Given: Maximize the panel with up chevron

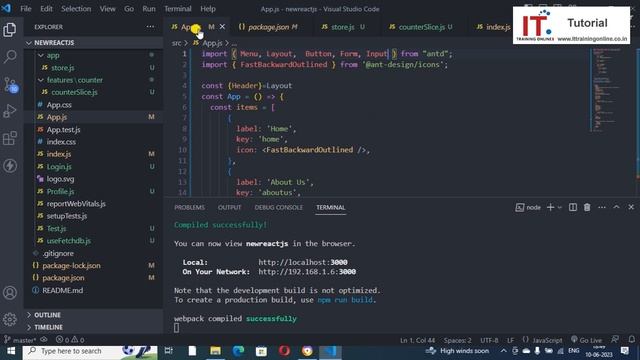Looking at the screenshot, I should [616, 207].
